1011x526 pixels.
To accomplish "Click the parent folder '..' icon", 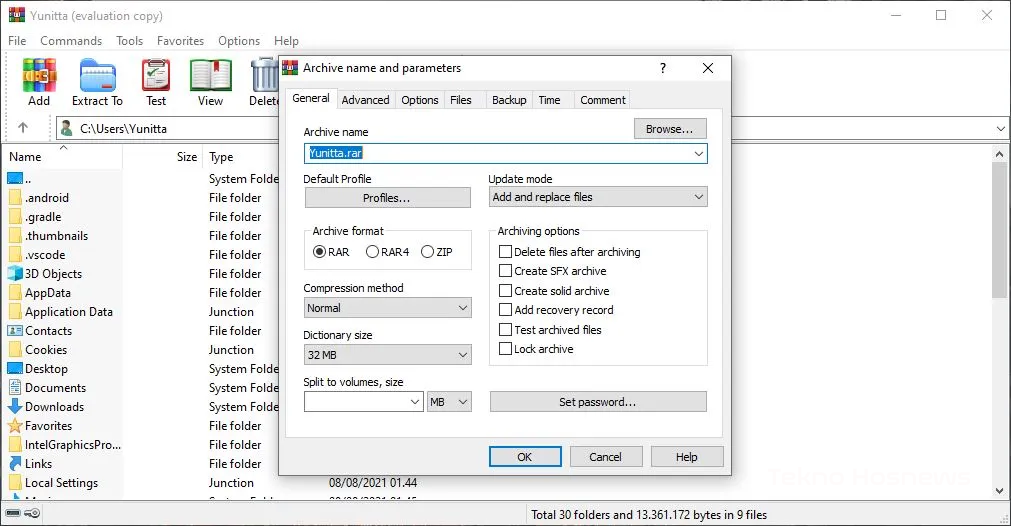I will click(15, 178).
